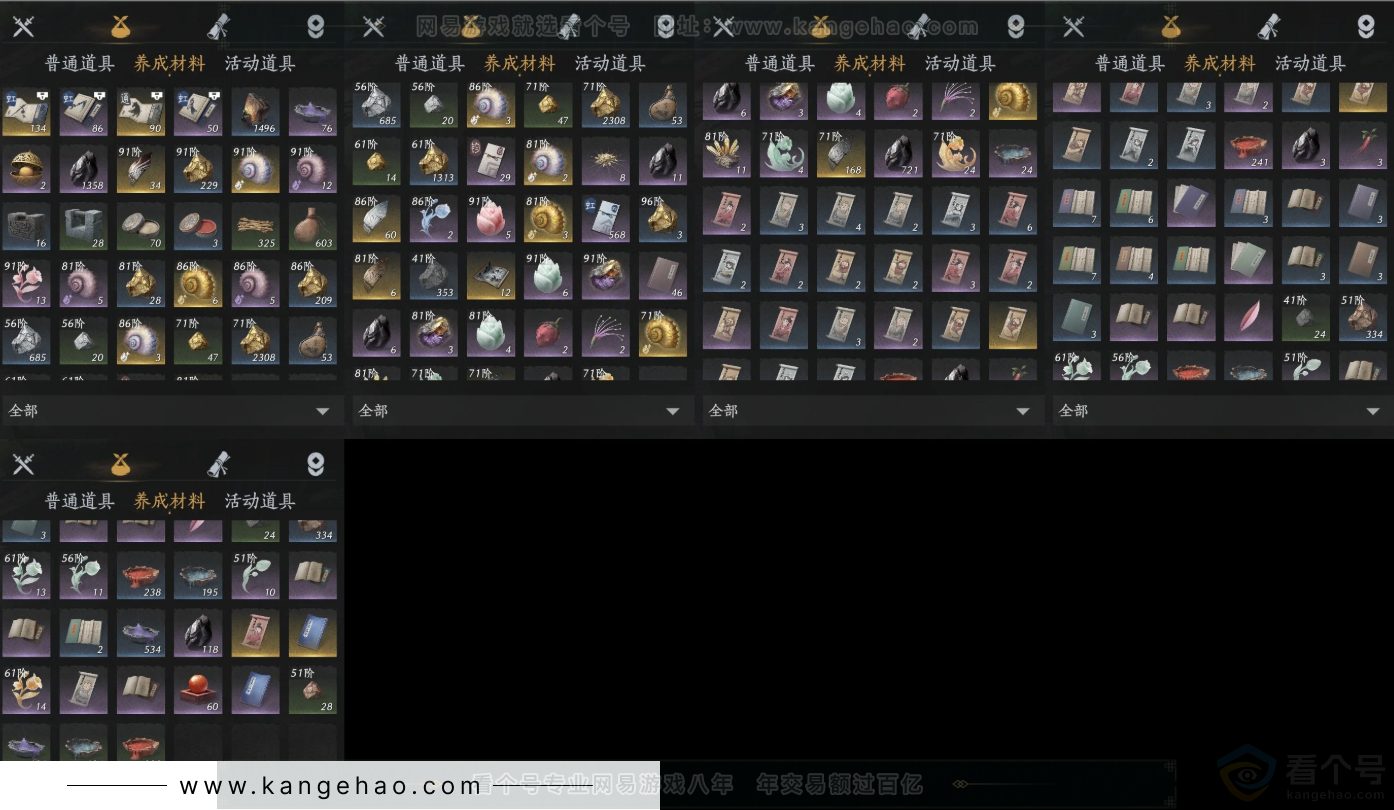Image resolution: width=1394 pixels, height=810 pixels.
Task: Switch to 普通道具 tab in bottom panel
Action: click(80, 502)
